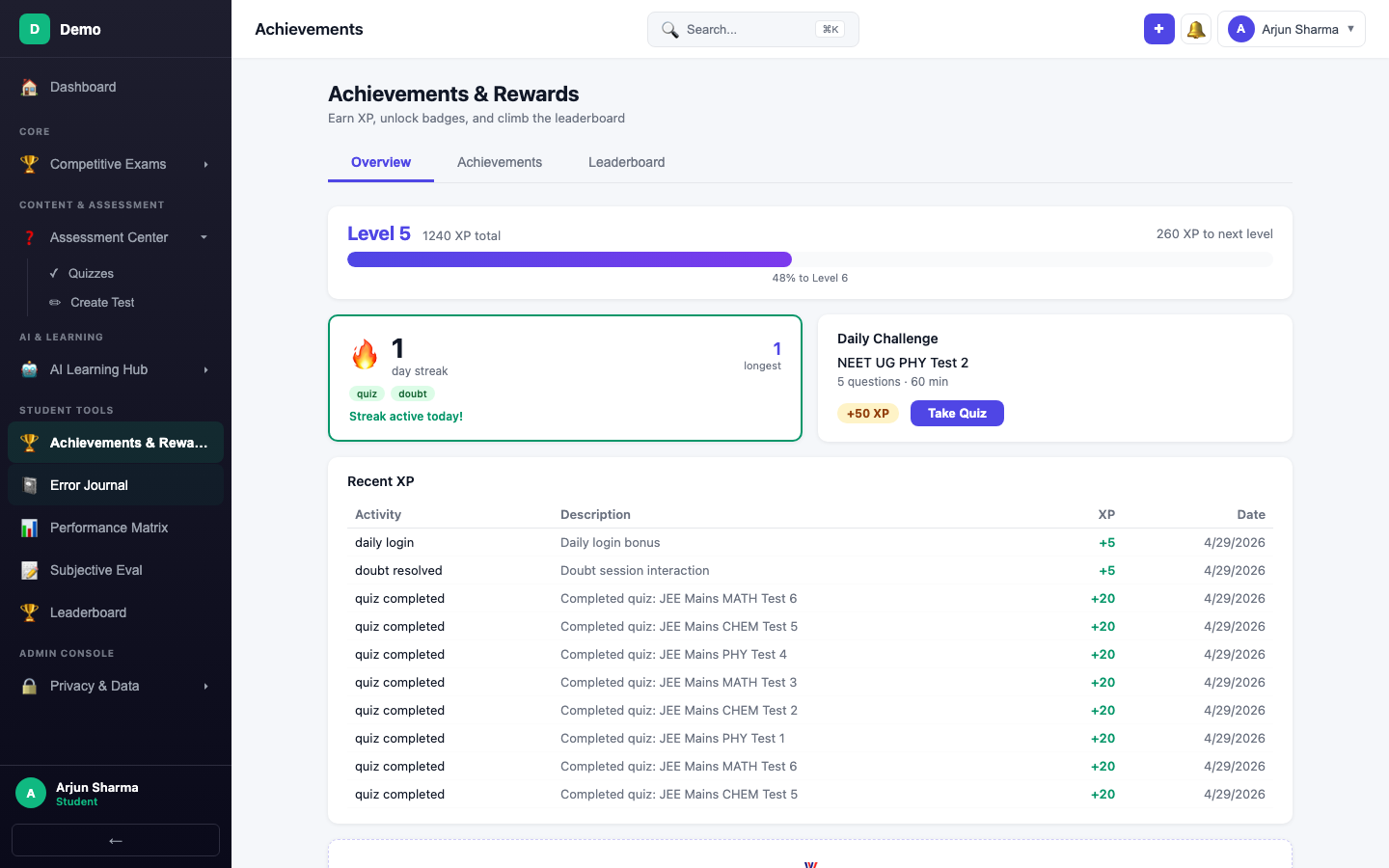Click the Date column header
The height and width of the screenshot is (868, 1389).
click(1251, 515)
